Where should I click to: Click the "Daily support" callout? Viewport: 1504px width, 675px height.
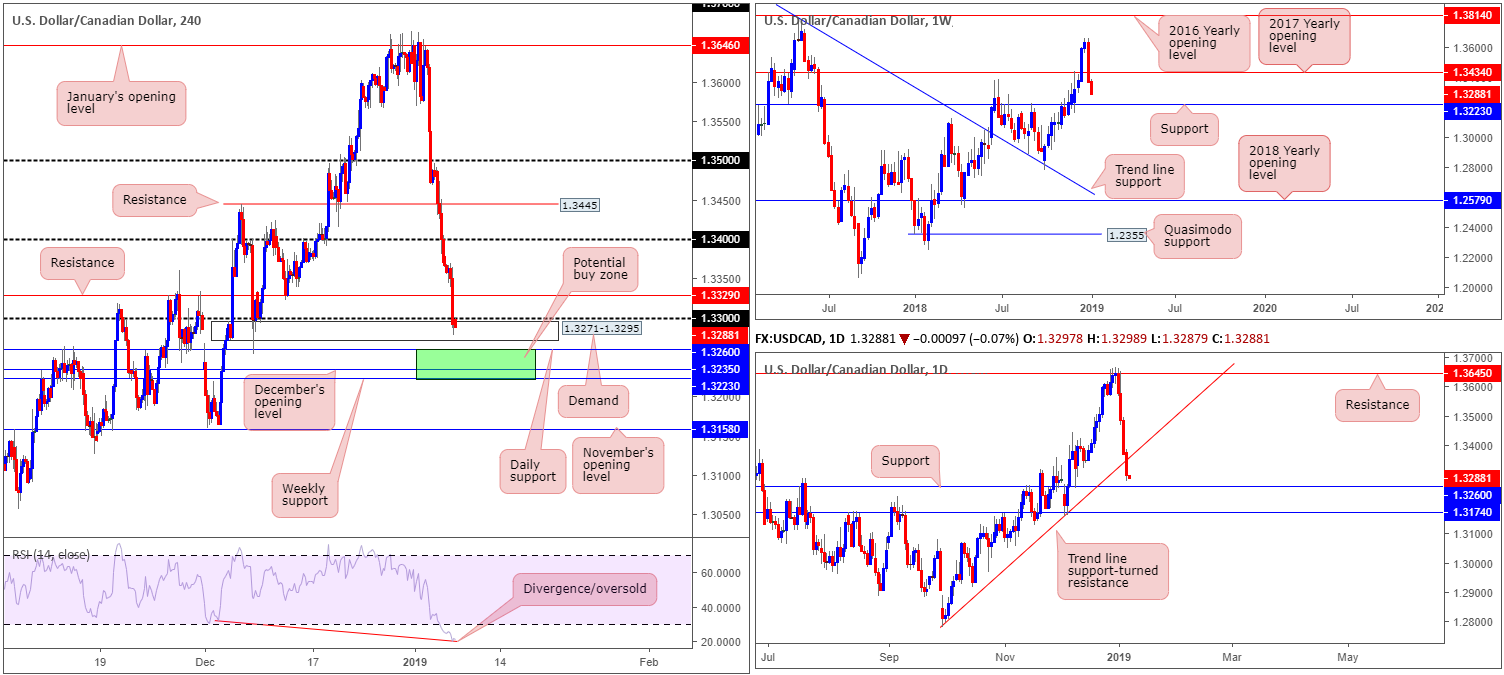tap(531, 469)
